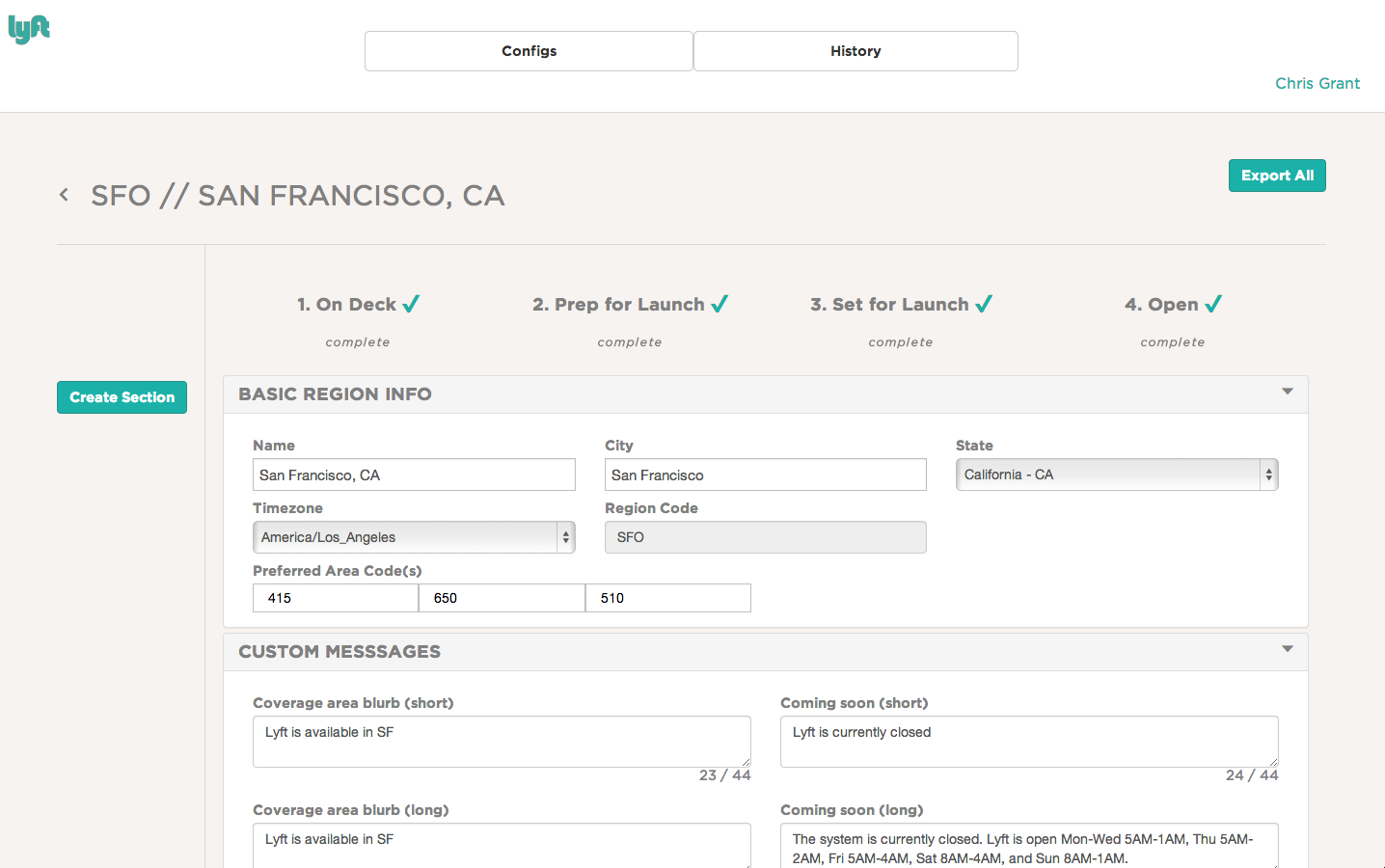Viewport: 1385px width, 868px height.
Task: Edit the Coverage area blurb (short) textarea
Action: click(502, 742)
